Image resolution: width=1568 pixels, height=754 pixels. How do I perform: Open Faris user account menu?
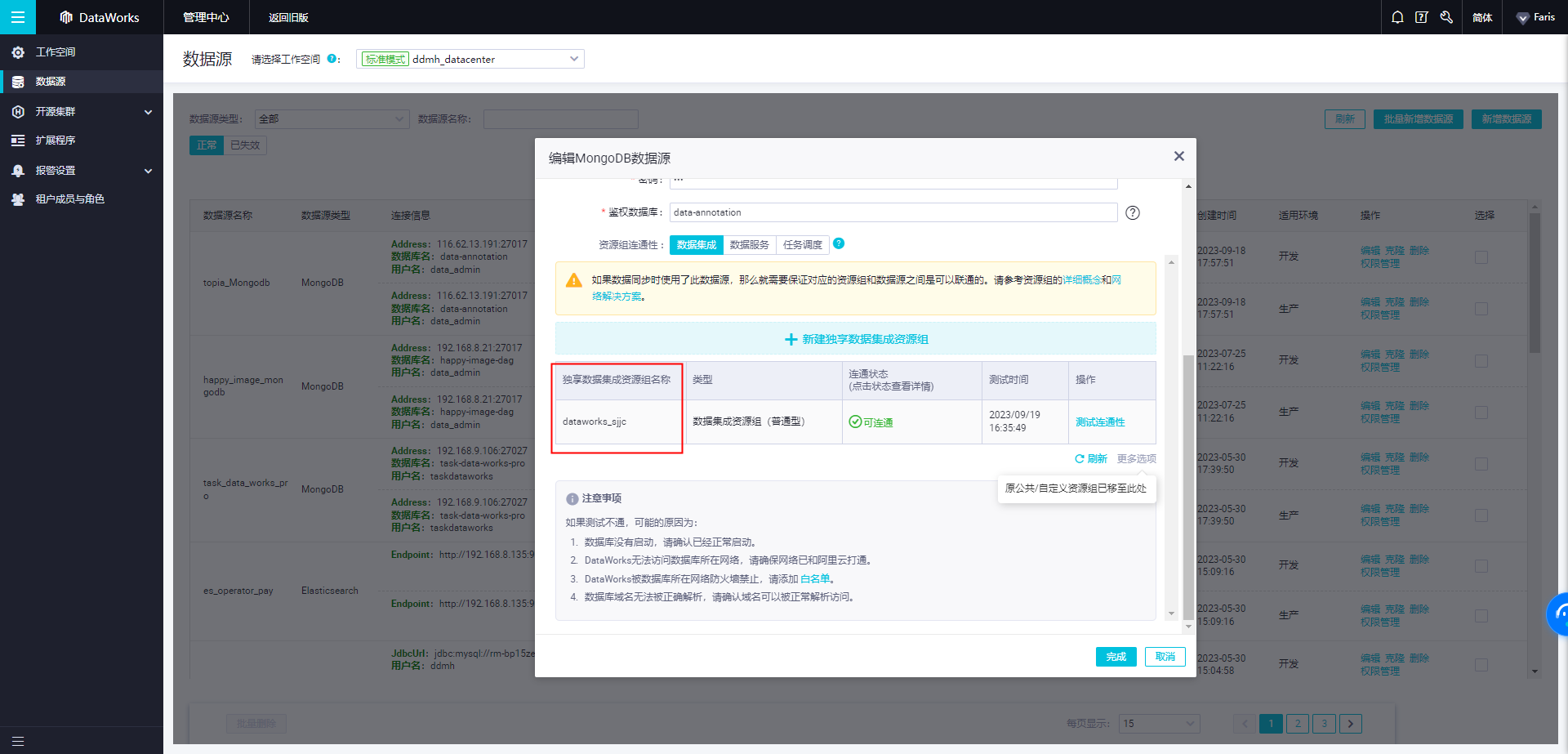pos(1535,17)
